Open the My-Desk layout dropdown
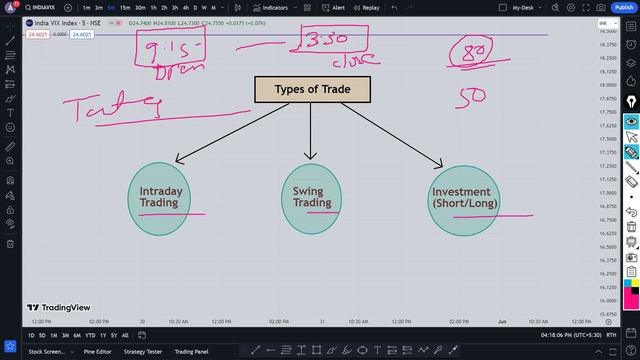 click(x=527, y=8)
